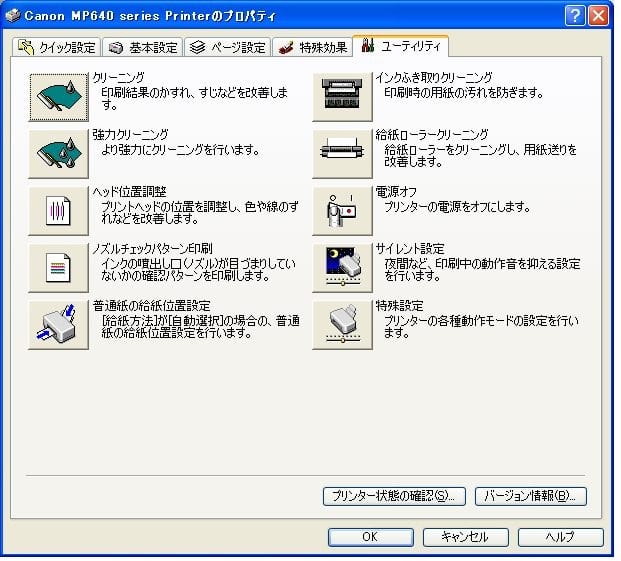Switch to the 基本設定 tab
The image size is (621, 561).
(143, 47)
